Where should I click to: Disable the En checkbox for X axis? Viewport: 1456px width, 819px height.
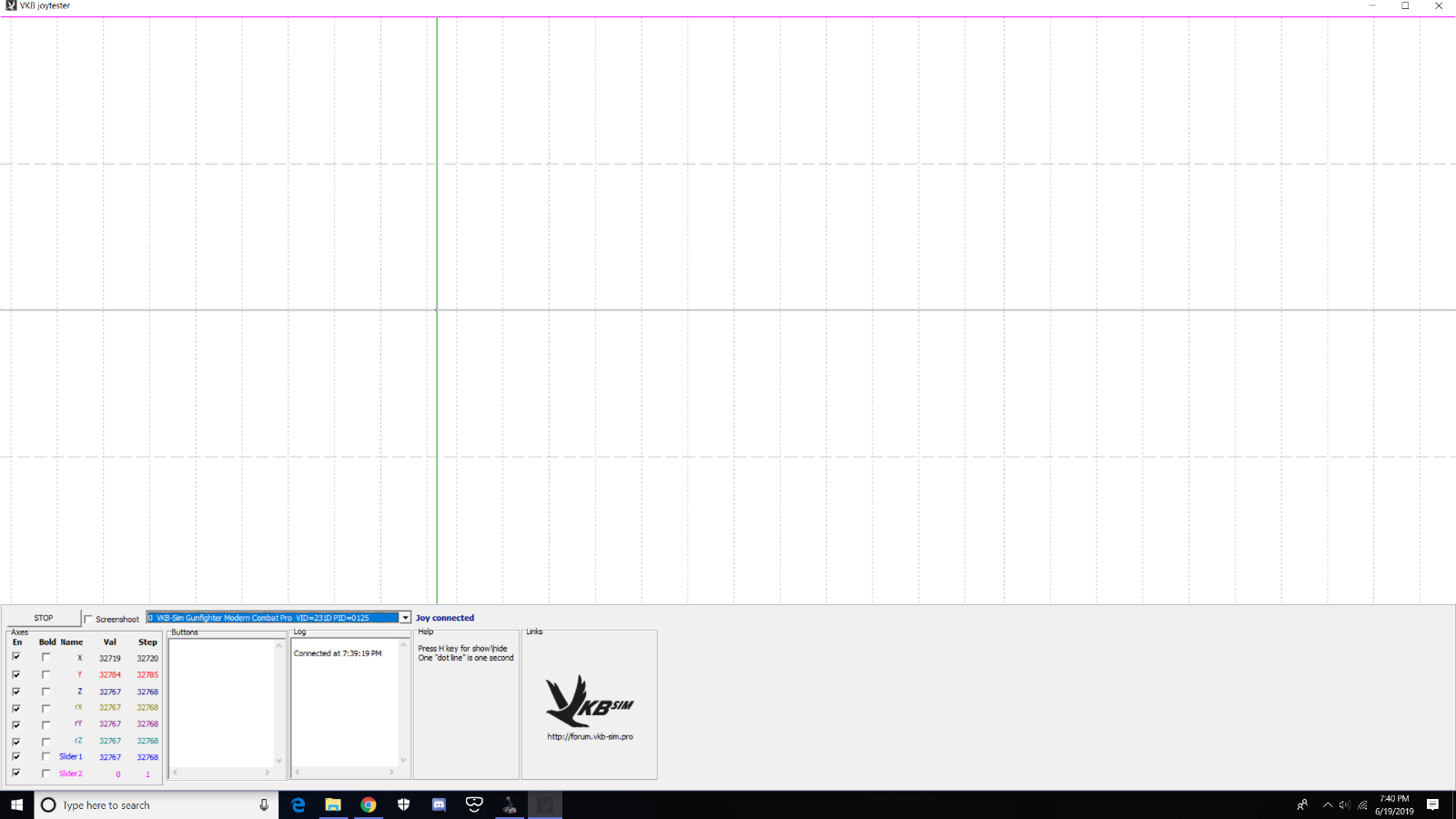click(x=16, y=657)
